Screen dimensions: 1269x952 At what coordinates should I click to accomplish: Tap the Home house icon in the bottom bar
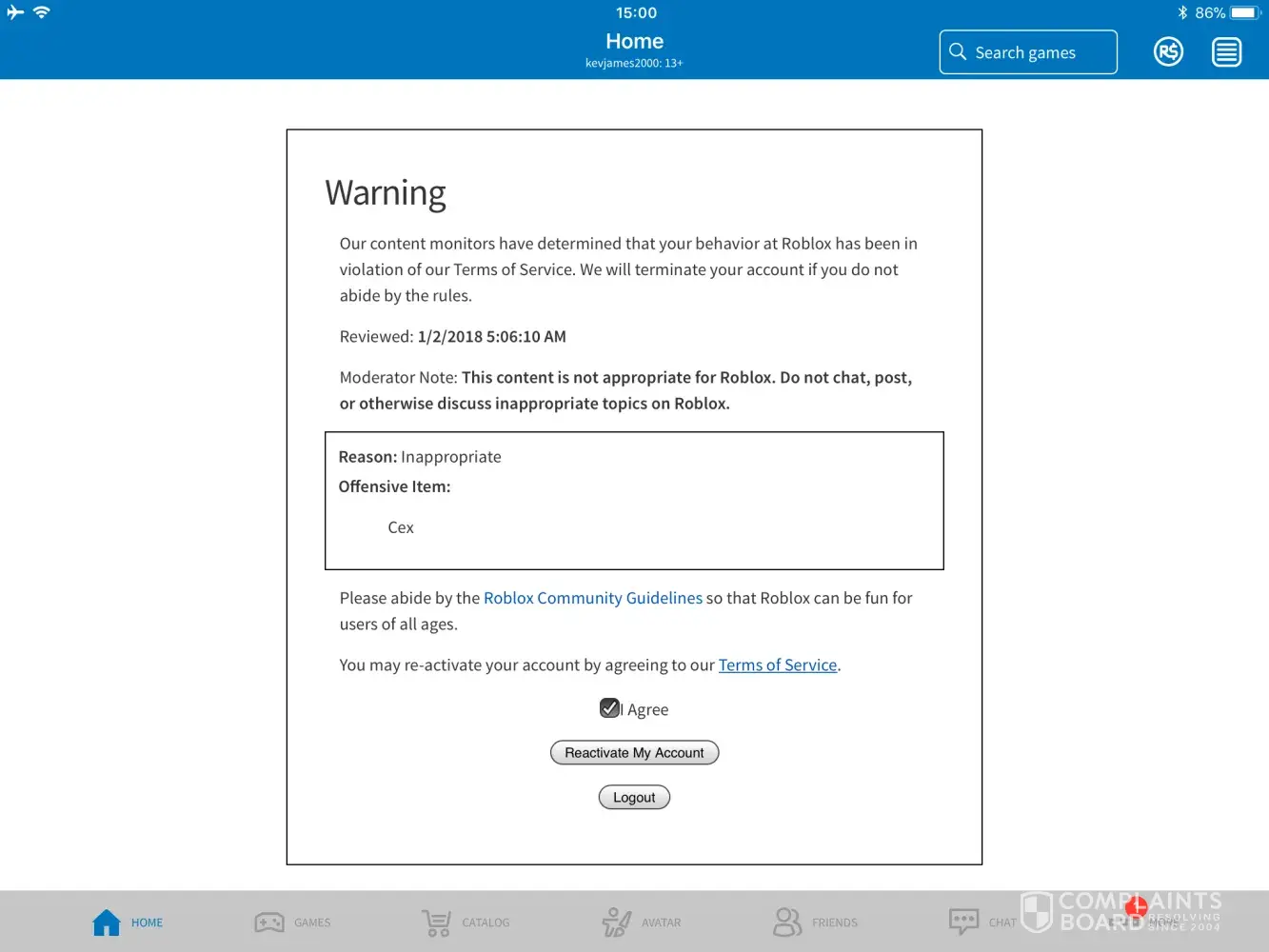[x=107, y=922]
